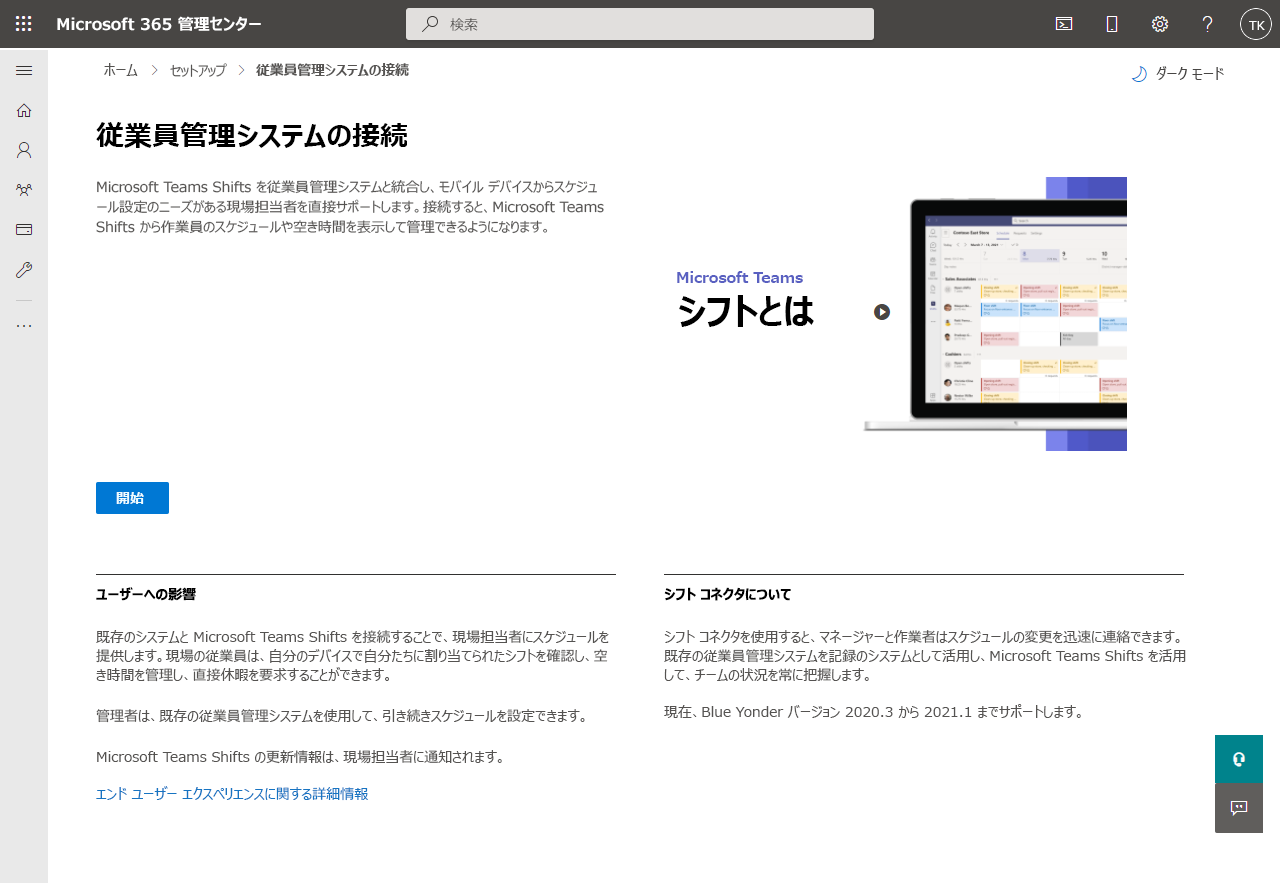Click the search magnifier icon

(430, 24)
